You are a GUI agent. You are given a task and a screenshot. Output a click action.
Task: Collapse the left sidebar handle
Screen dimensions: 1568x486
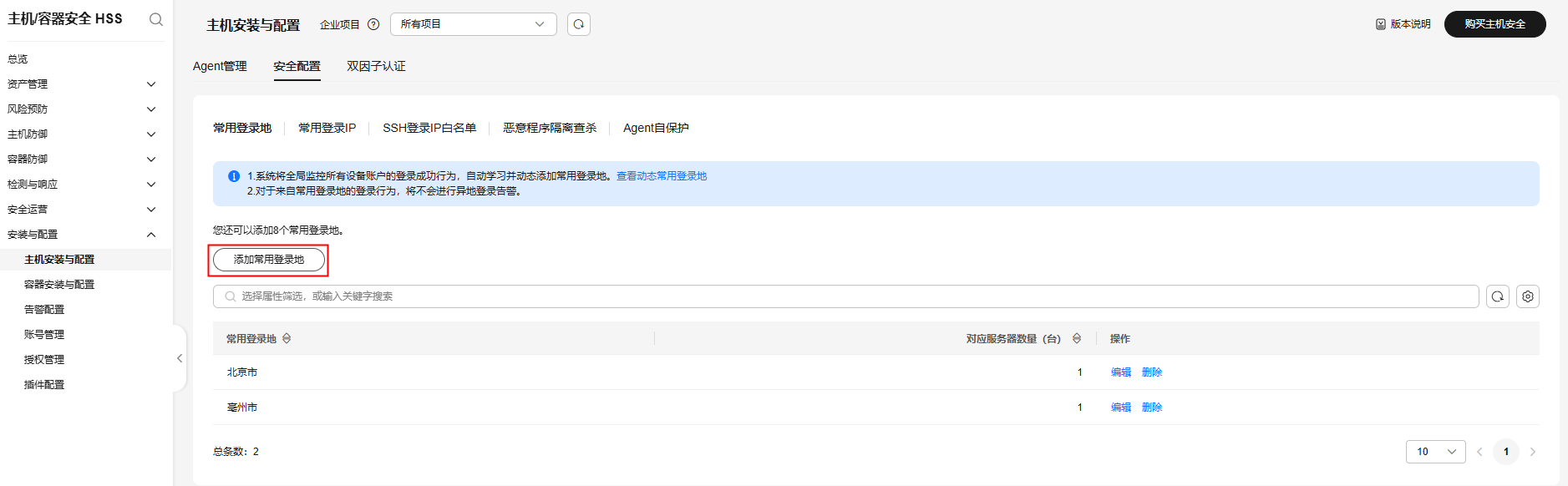[x=179, y=358]
